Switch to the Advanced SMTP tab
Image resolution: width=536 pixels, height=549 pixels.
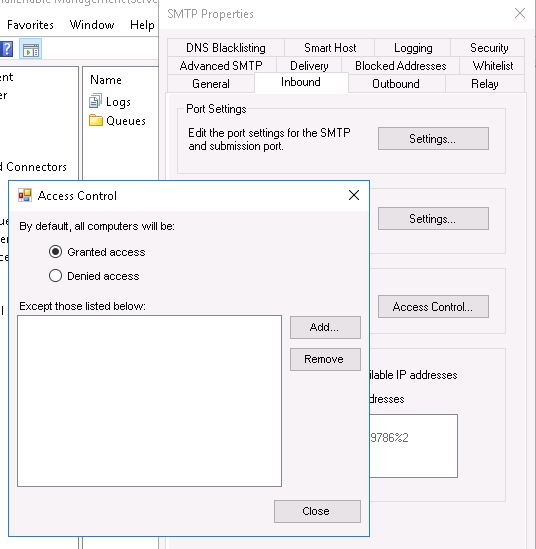click(x=221, y=65)
